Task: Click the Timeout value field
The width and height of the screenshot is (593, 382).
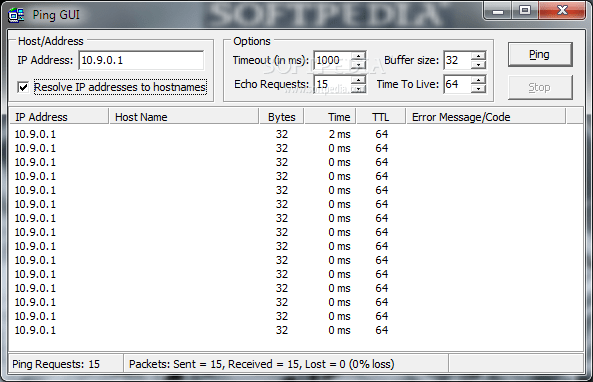Action: tap(333, 60)
